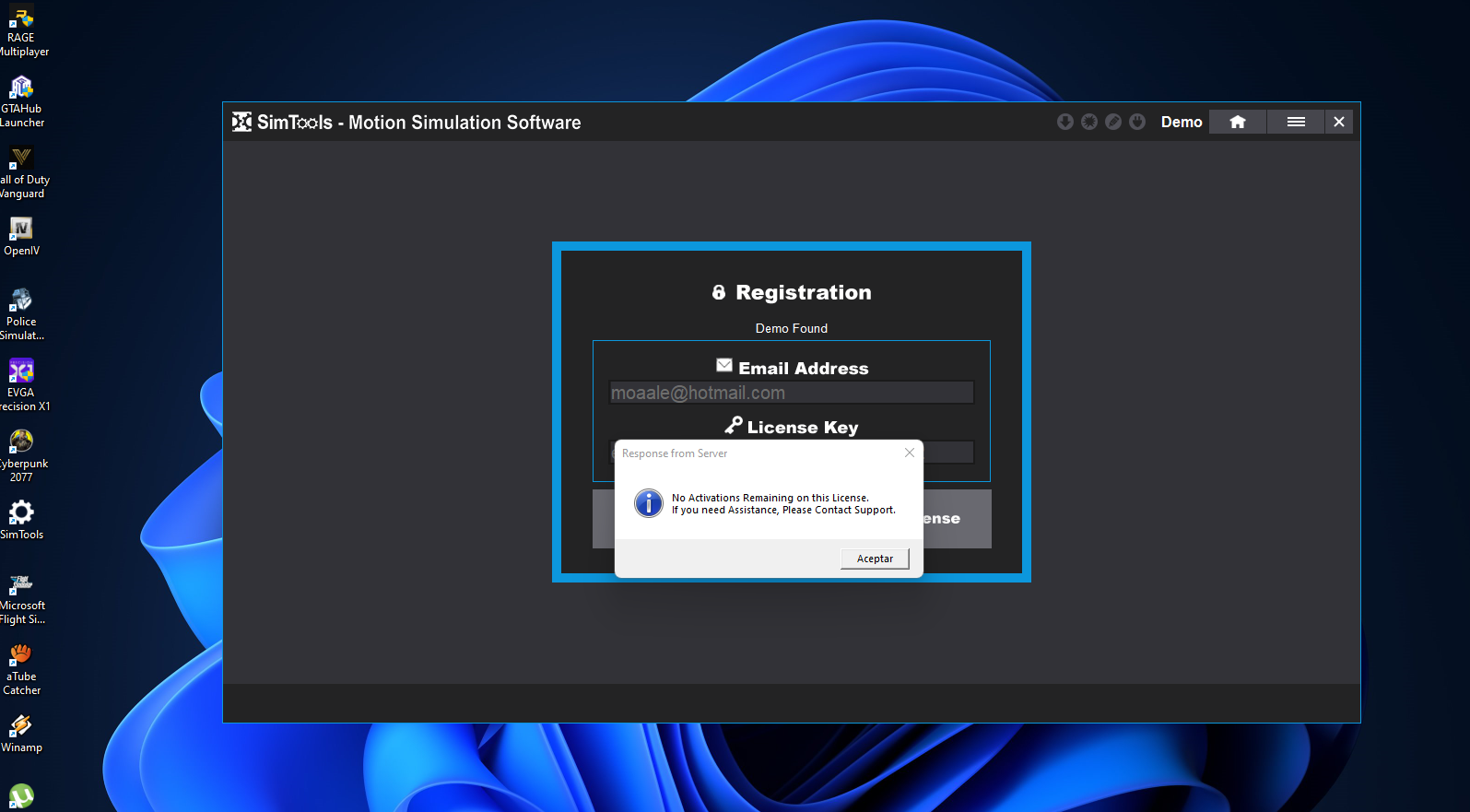Click the envelope icon beside Email Address

(724, 366)
